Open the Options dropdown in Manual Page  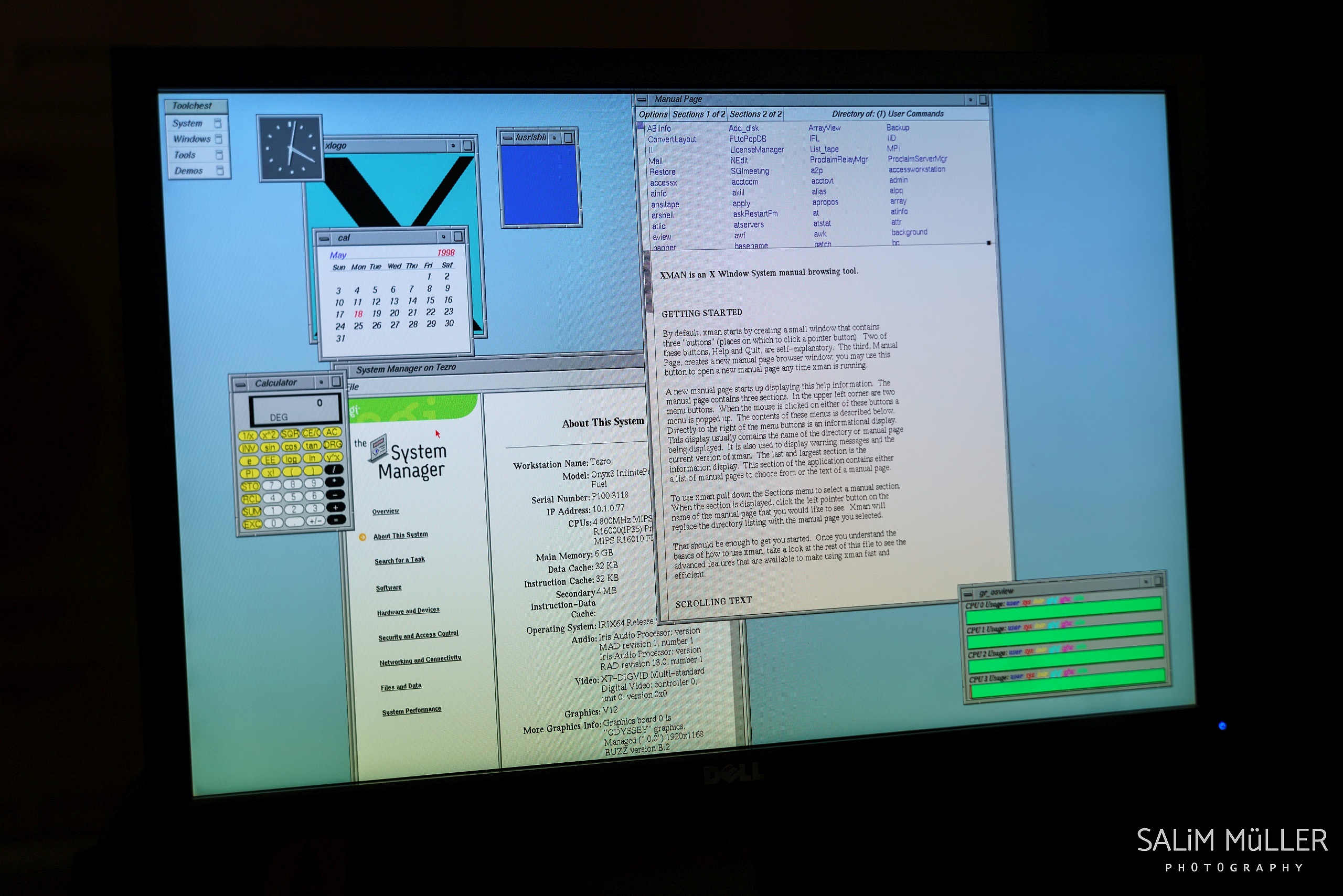click(x=653, y=114)
